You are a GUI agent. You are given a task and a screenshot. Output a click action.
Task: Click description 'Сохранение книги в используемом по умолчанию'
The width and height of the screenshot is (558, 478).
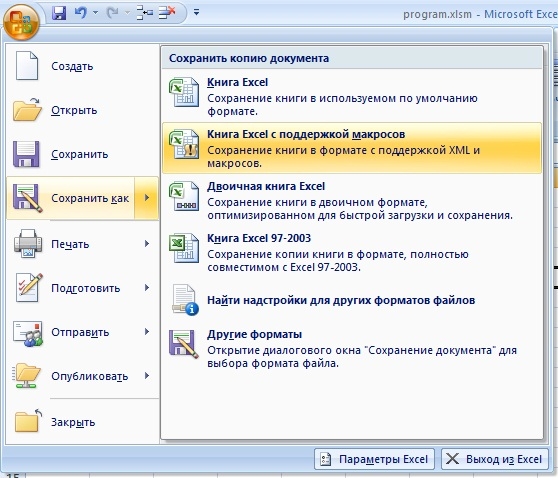tap(342, 98)
